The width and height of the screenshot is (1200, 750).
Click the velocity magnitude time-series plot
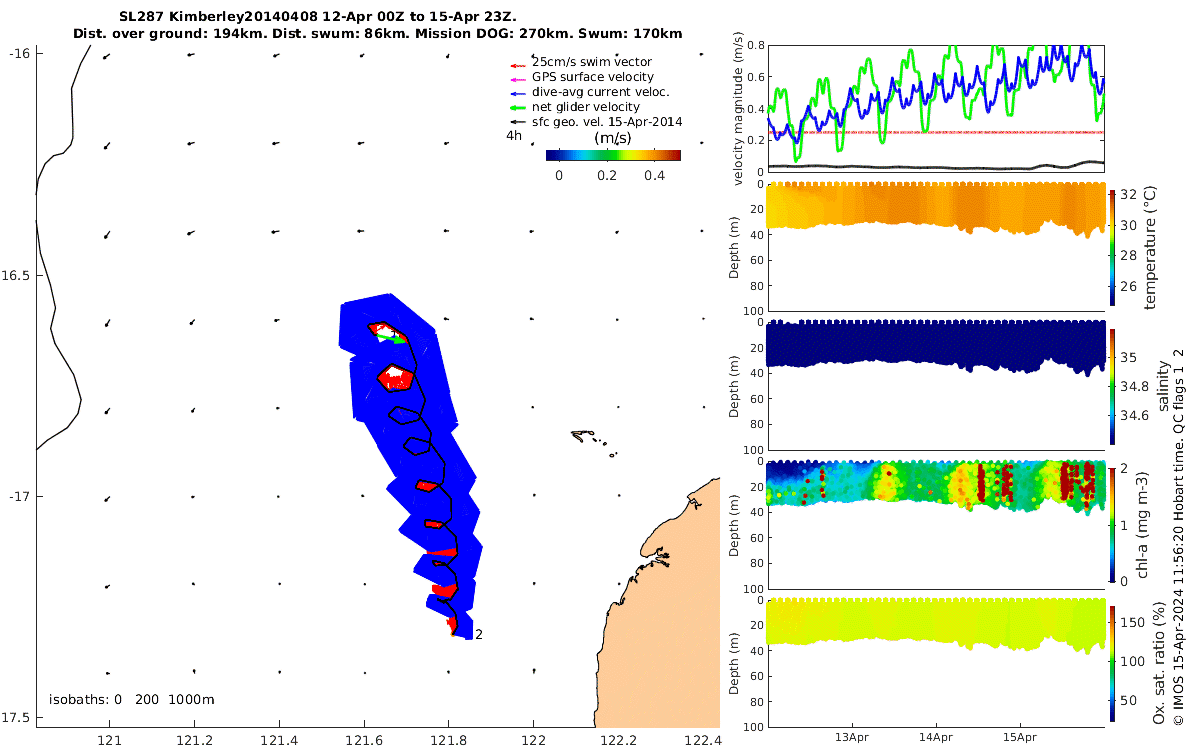[935, 108]
